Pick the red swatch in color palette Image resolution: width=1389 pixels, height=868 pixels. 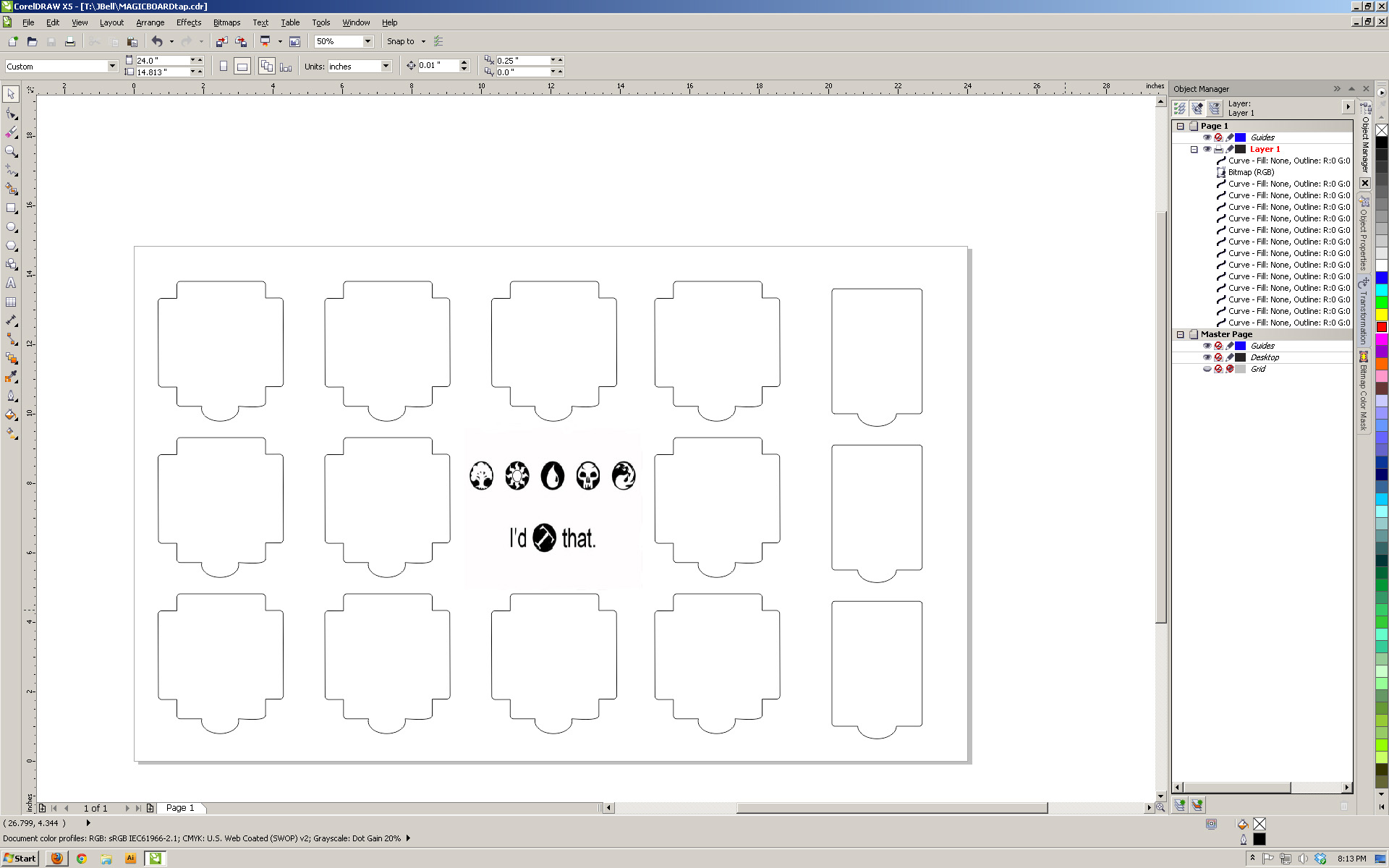[x=1381, y=327]
